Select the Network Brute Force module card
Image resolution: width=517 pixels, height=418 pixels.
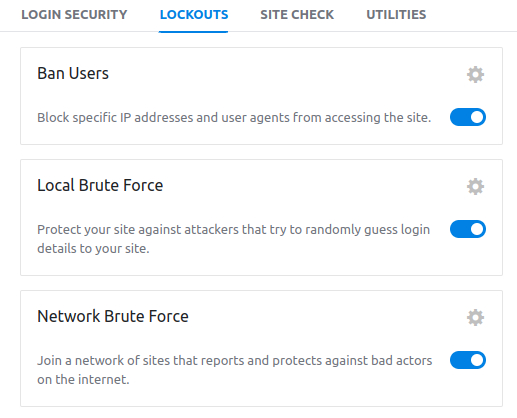point(261,348)
